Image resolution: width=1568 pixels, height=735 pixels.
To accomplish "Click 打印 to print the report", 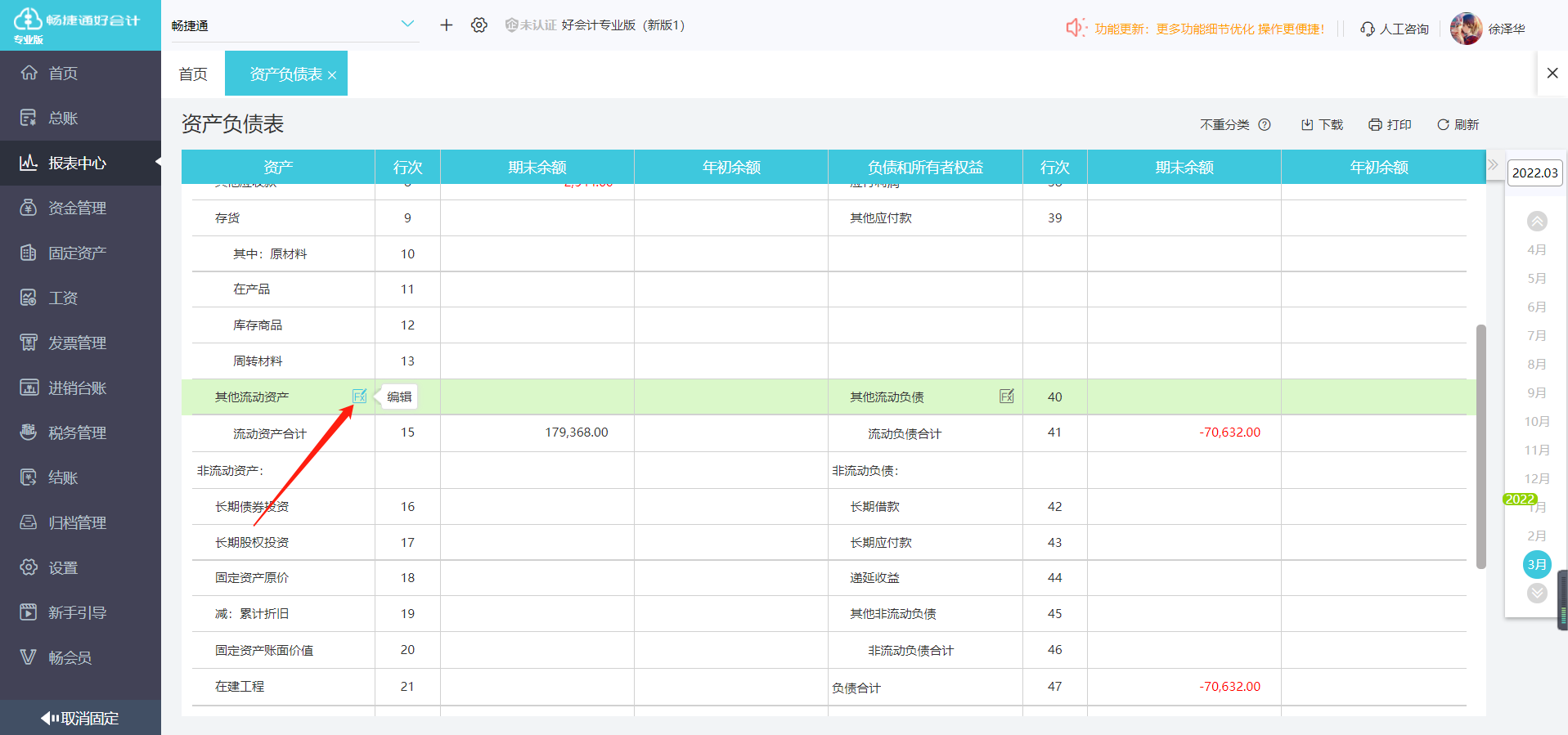I will 1391,124.
